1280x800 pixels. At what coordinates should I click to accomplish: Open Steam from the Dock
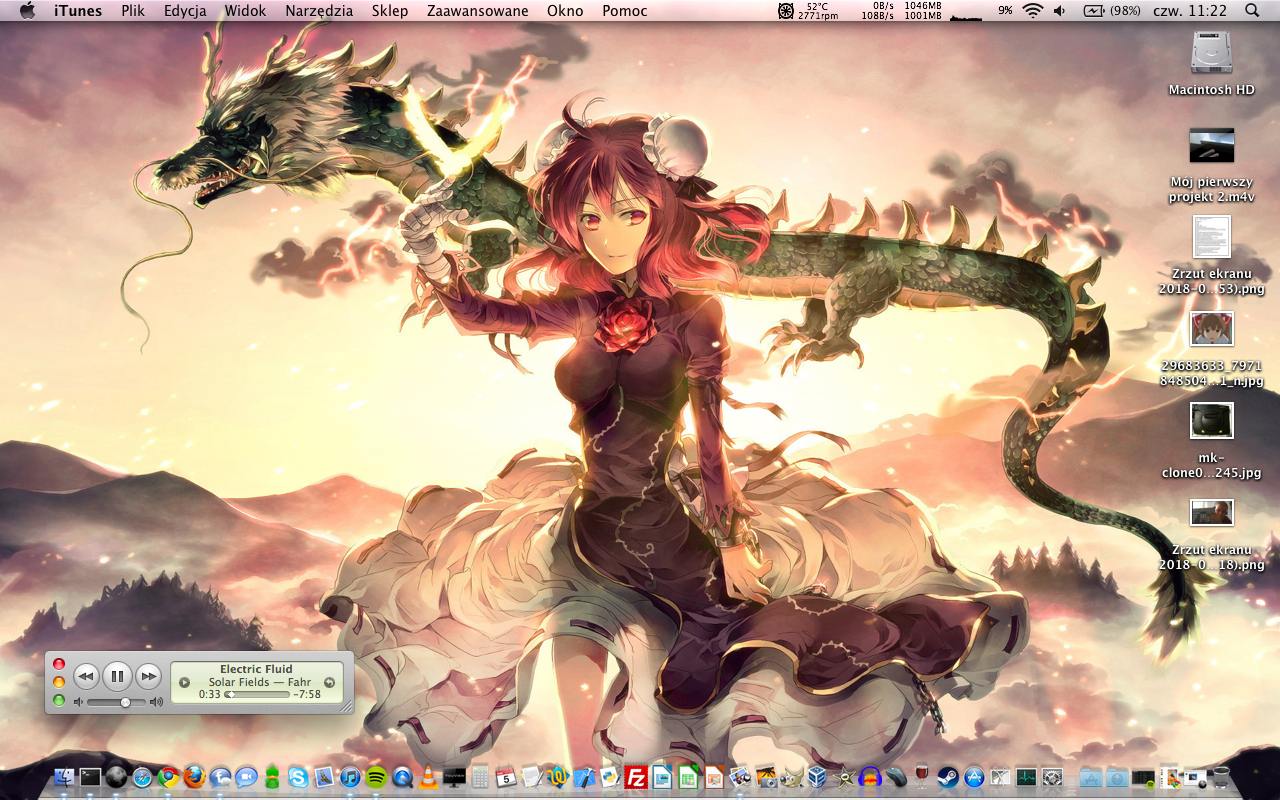coord(948,777)
